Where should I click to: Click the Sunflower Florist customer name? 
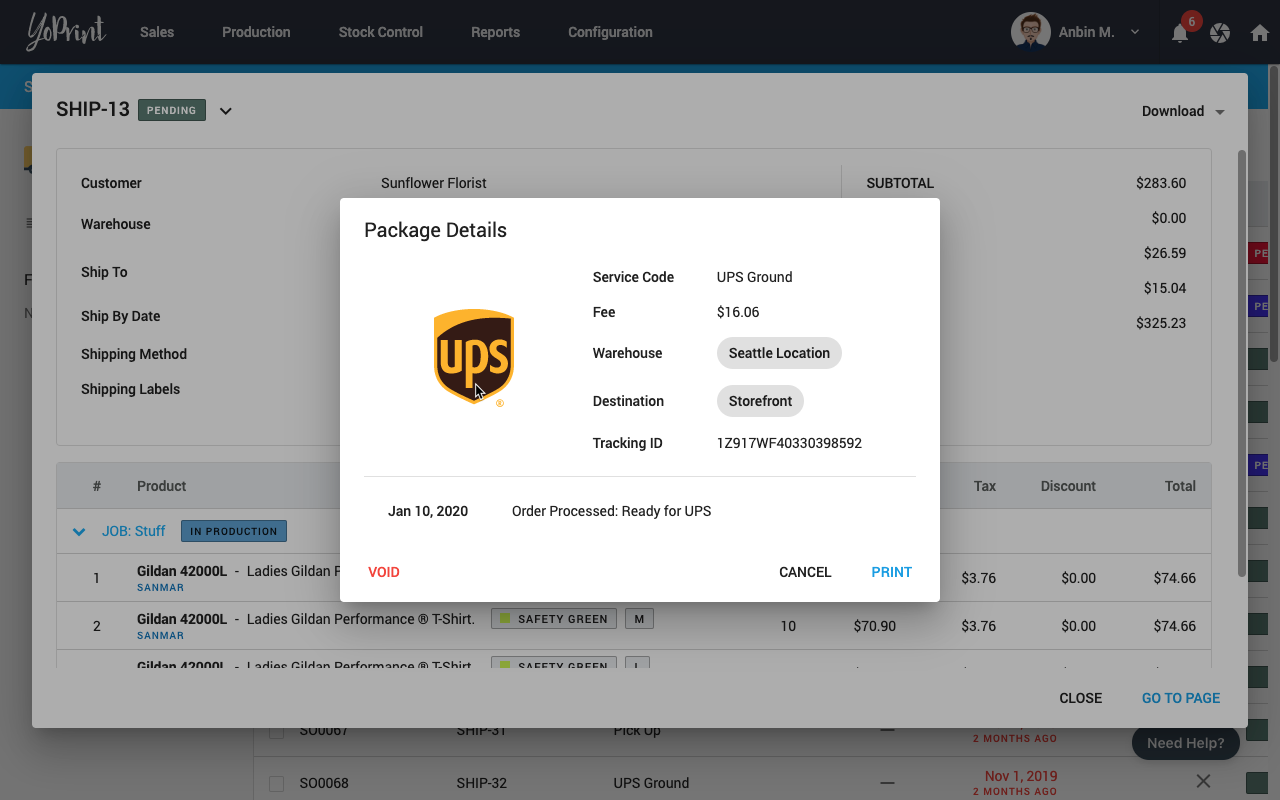tap(434, 183)
